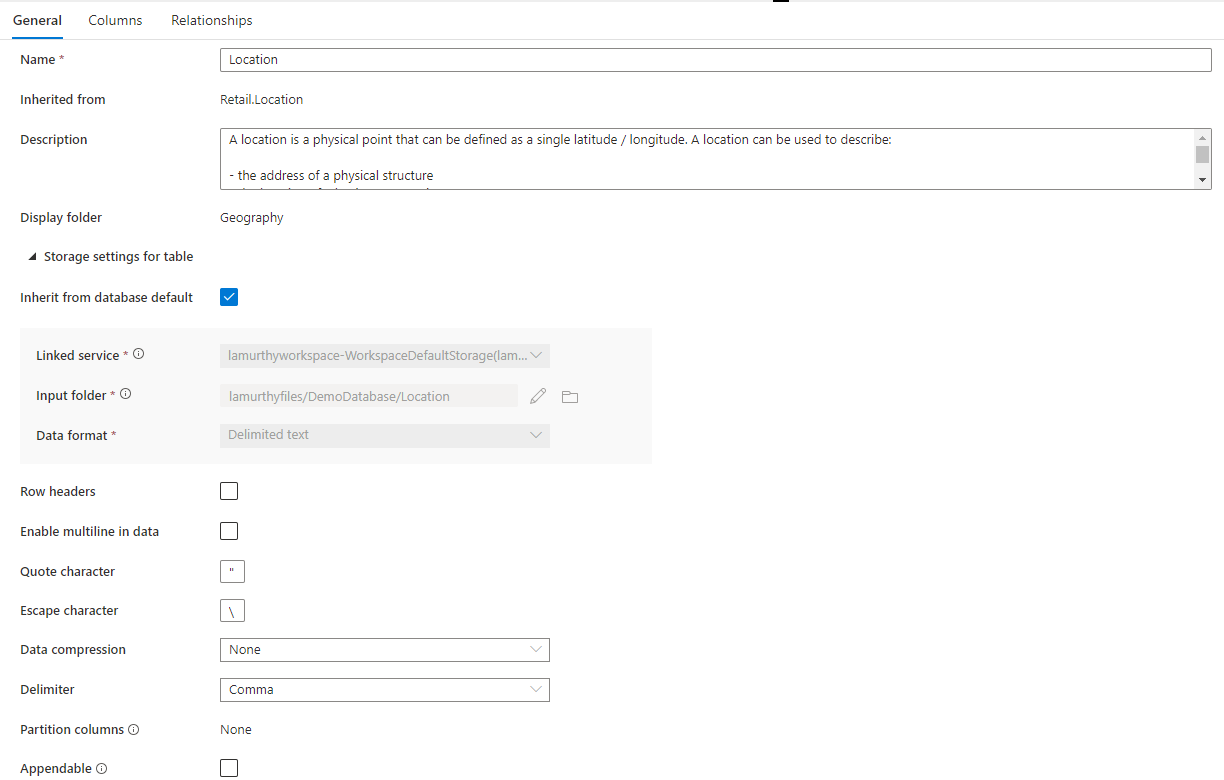Switch to the Columns tab
Image resolution: width=1224 pixels, height=780 pixels.
click(x=114, y=20)
